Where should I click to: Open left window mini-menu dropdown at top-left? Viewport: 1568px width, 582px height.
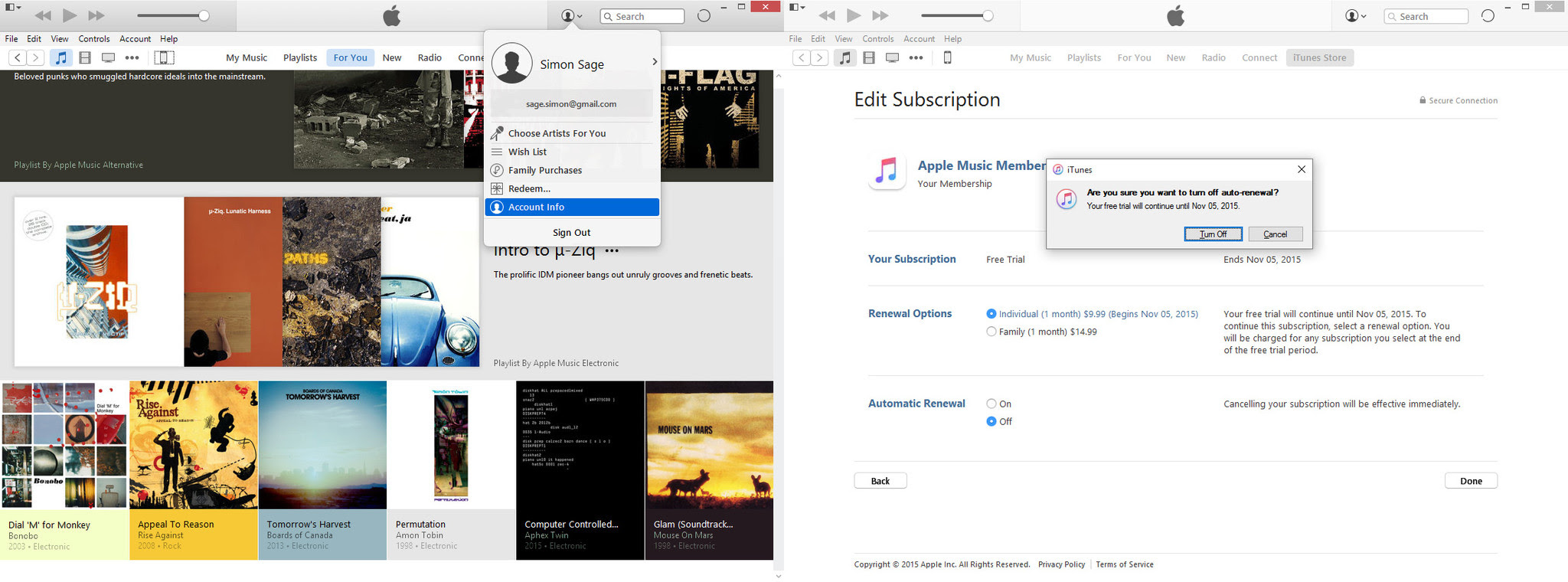tap(13, 7)
